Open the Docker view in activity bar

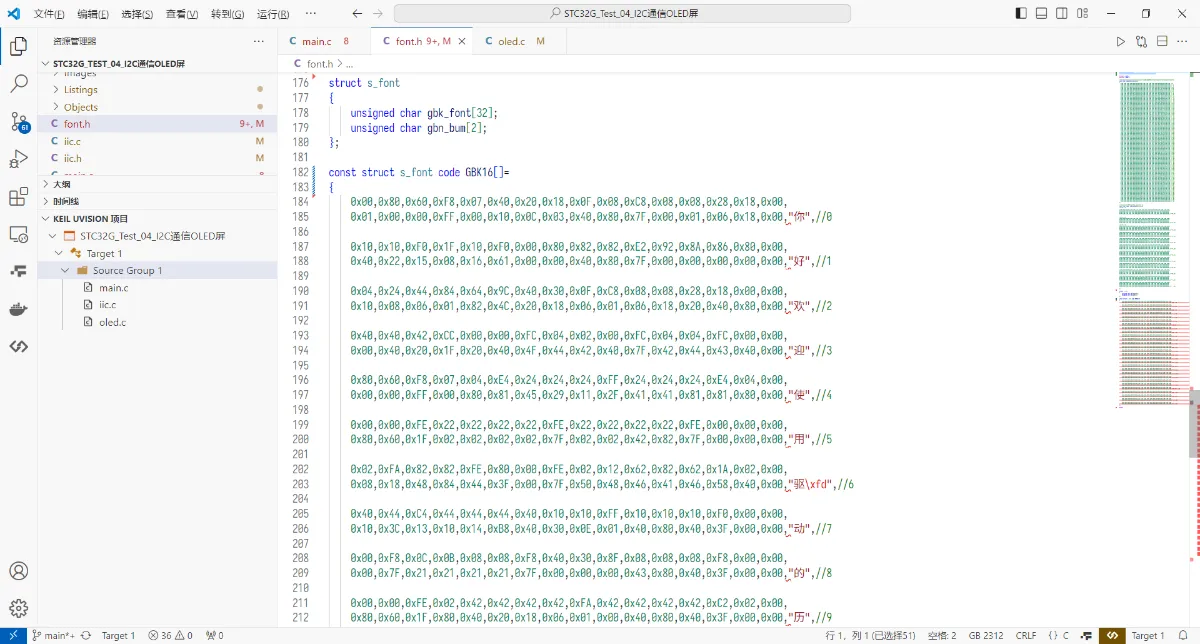pyautogui.click(x=18, y=309)
